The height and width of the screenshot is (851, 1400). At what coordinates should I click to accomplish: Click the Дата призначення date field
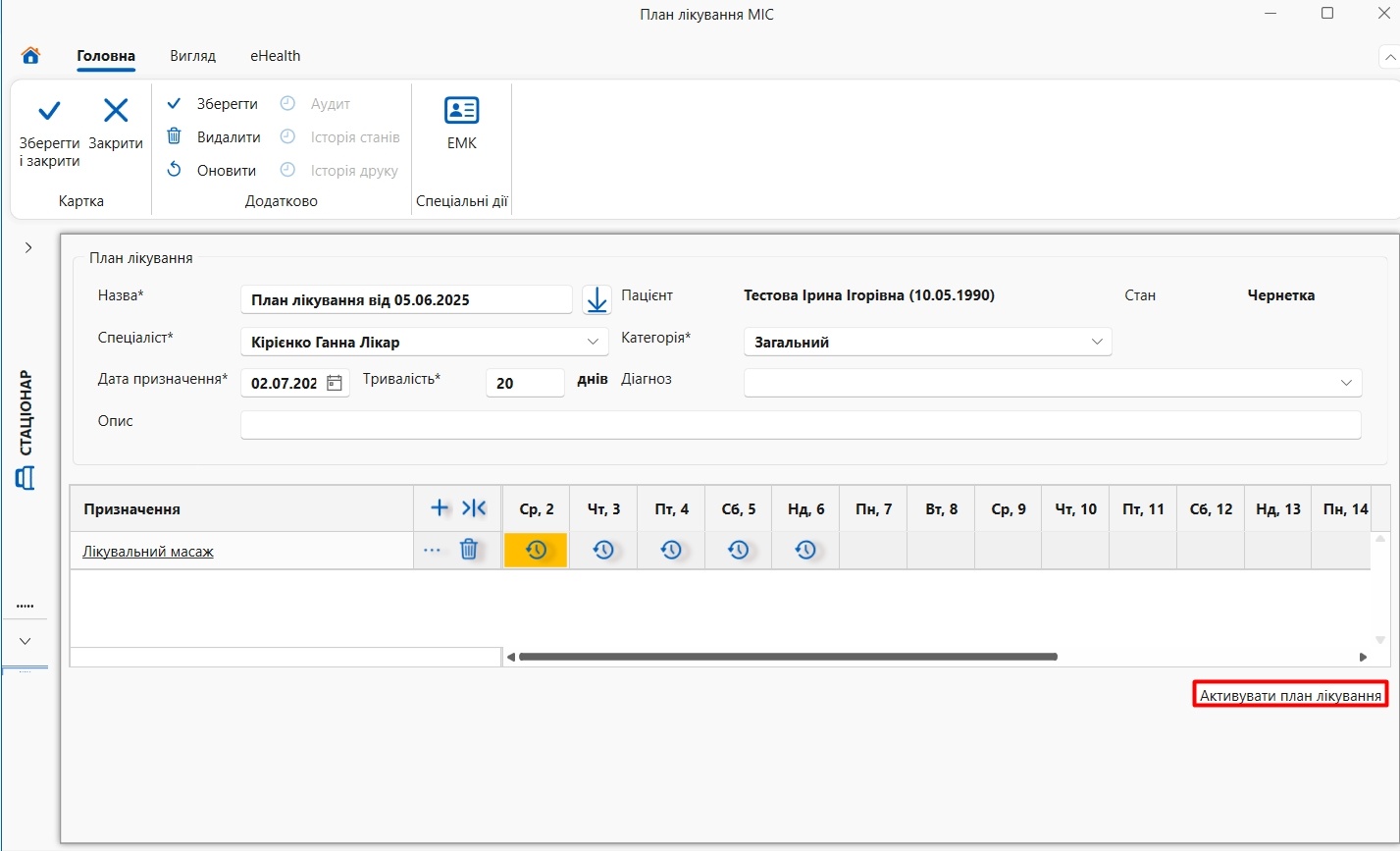tap(284, 383)
